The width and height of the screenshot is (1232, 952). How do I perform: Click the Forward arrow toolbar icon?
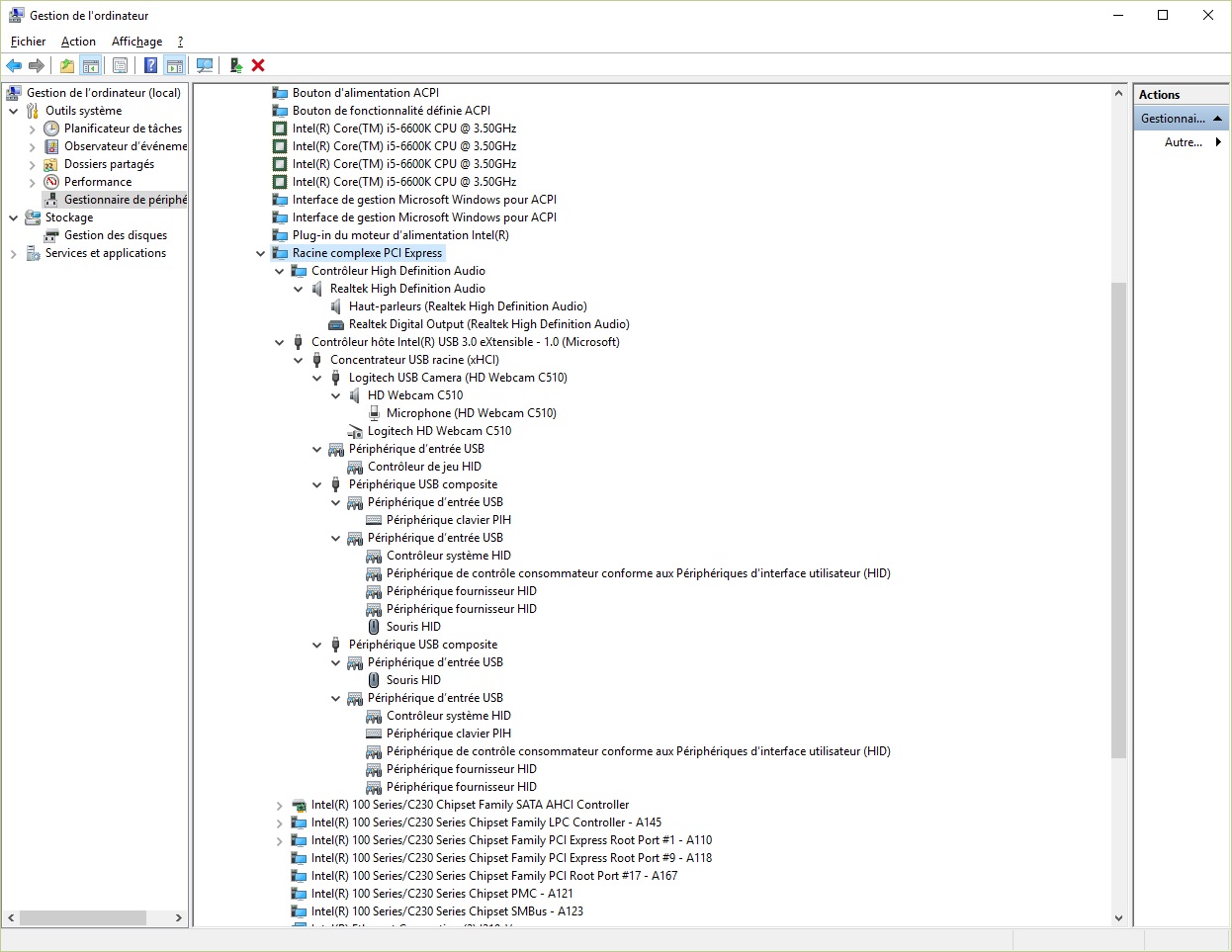pos(37,66)
